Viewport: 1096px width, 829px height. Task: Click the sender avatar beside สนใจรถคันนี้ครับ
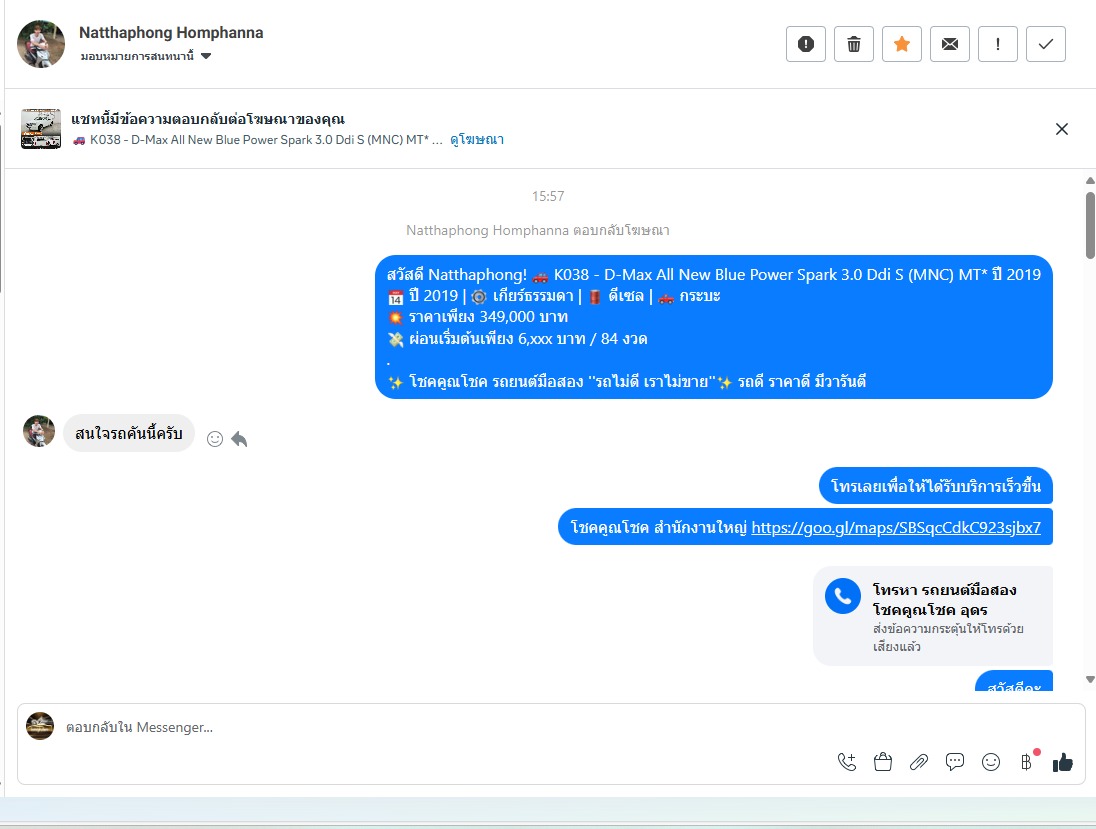pyautogui.click(x=39, y=431)
